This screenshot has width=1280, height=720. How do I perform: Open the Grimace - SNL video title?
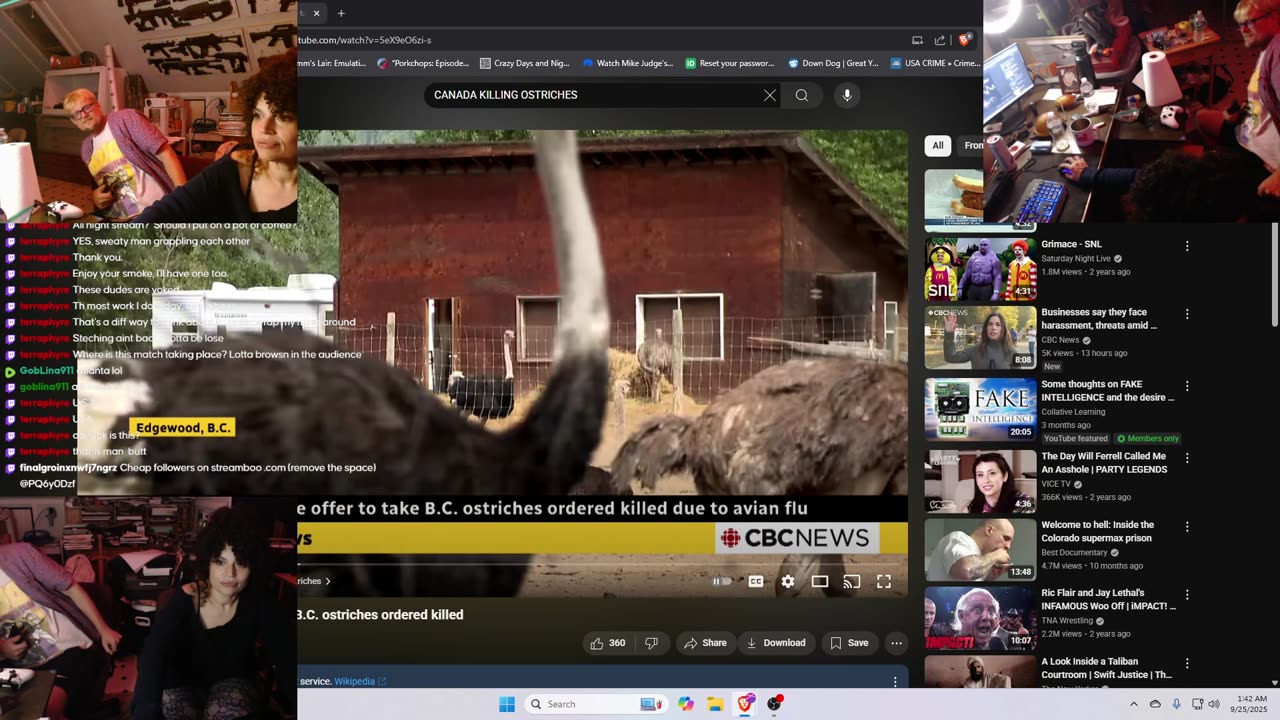(x=1071, y=244)
